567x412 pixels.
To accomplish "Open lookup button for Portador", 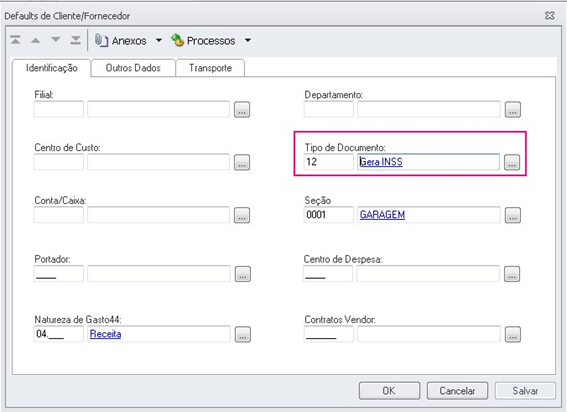I will tap(243, 274).
